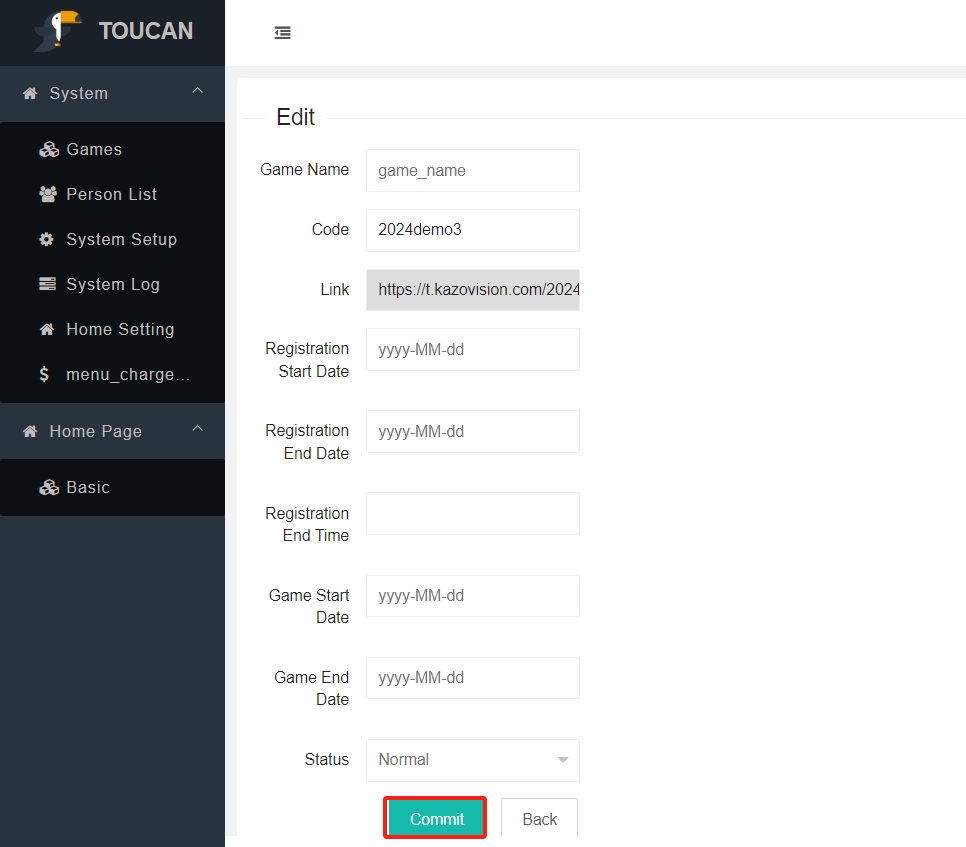The height and width of the screenshot is (847, 966).
Task: Click the Basic cubes icon
Action: click(48, 488)
